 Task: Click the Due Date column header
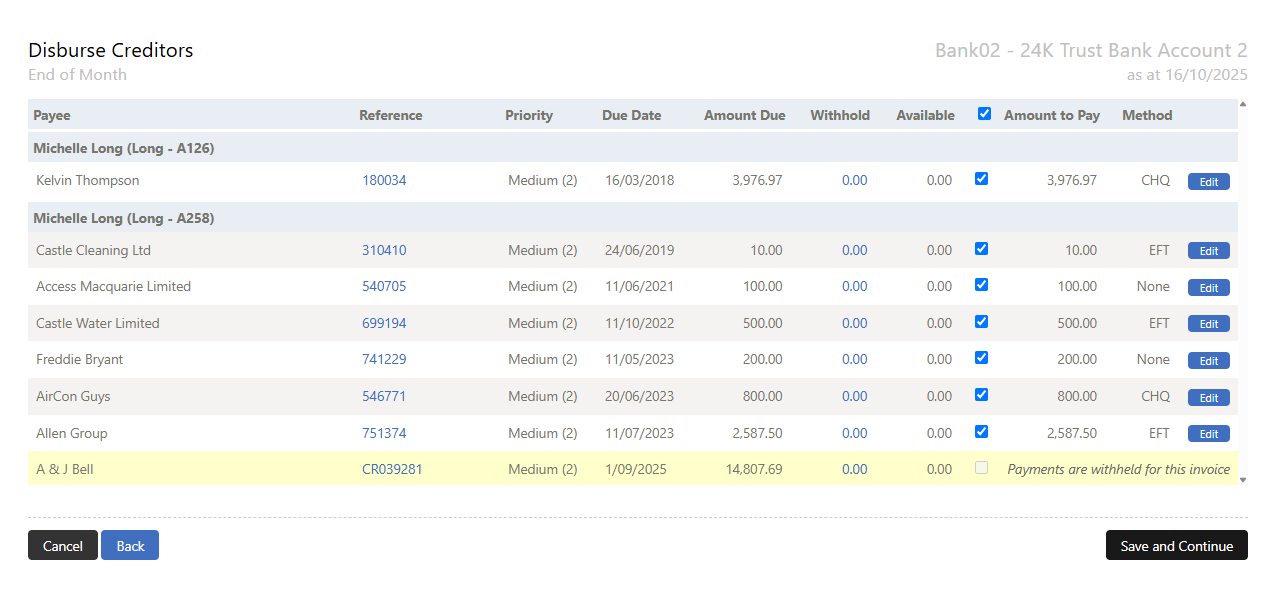point(631,115)
